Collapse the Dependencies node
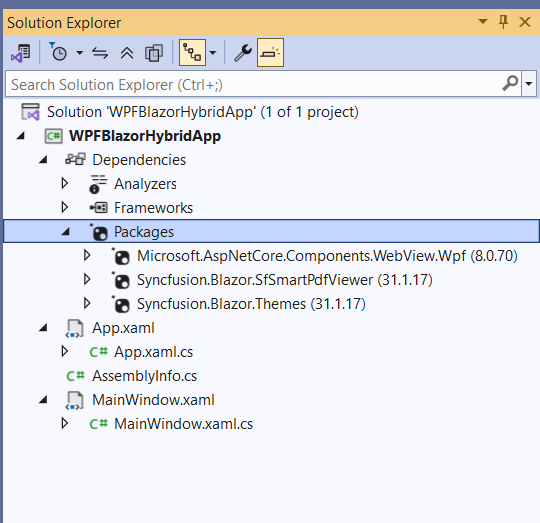This screenshot has height=523, width=540. coord(43,160)
